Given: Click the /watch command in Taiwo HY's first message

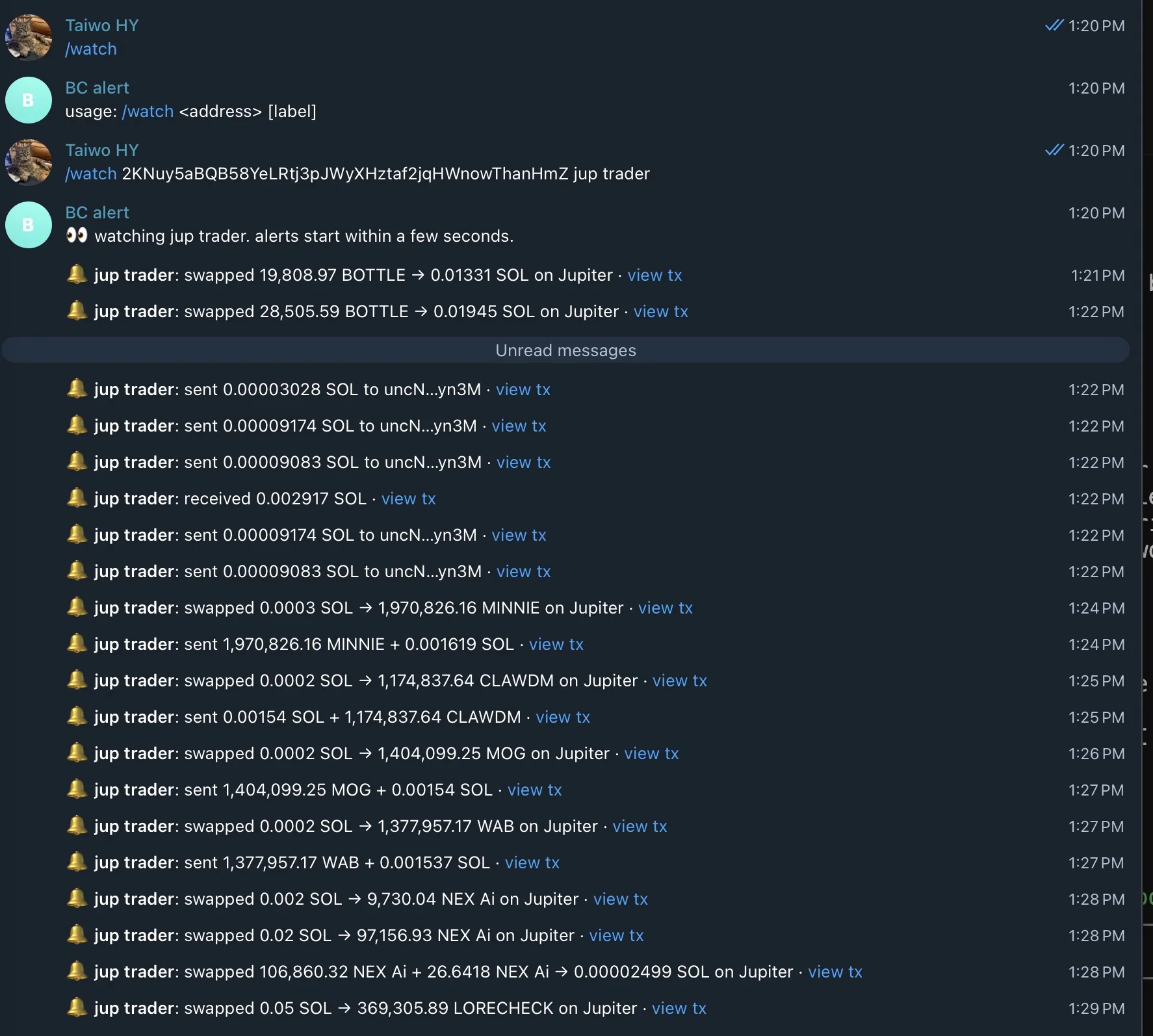Looking at the screenshot, I should point(91,49).
